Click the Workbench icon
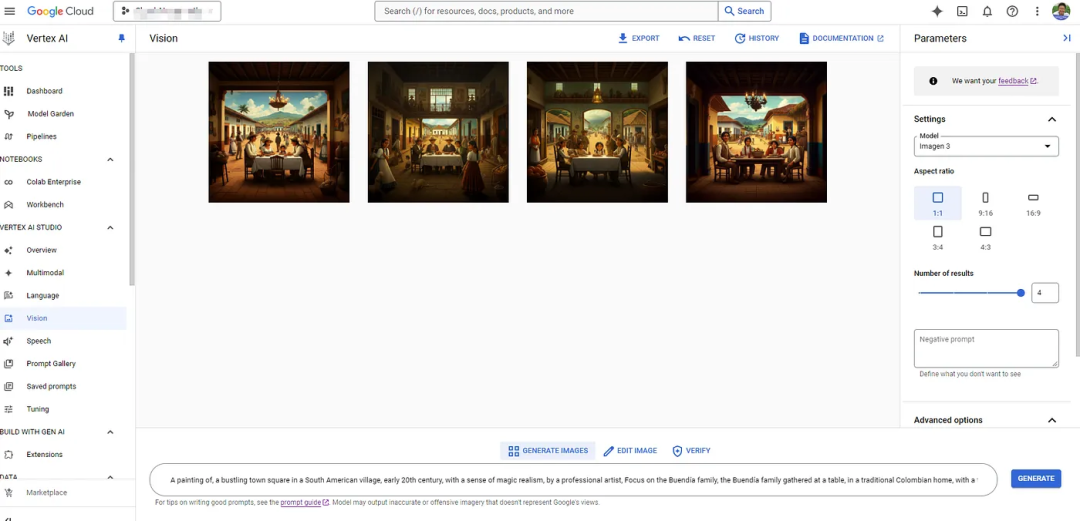Viewport: 1080px width, 521px height. pyautogui.click(x=8, y=205)
